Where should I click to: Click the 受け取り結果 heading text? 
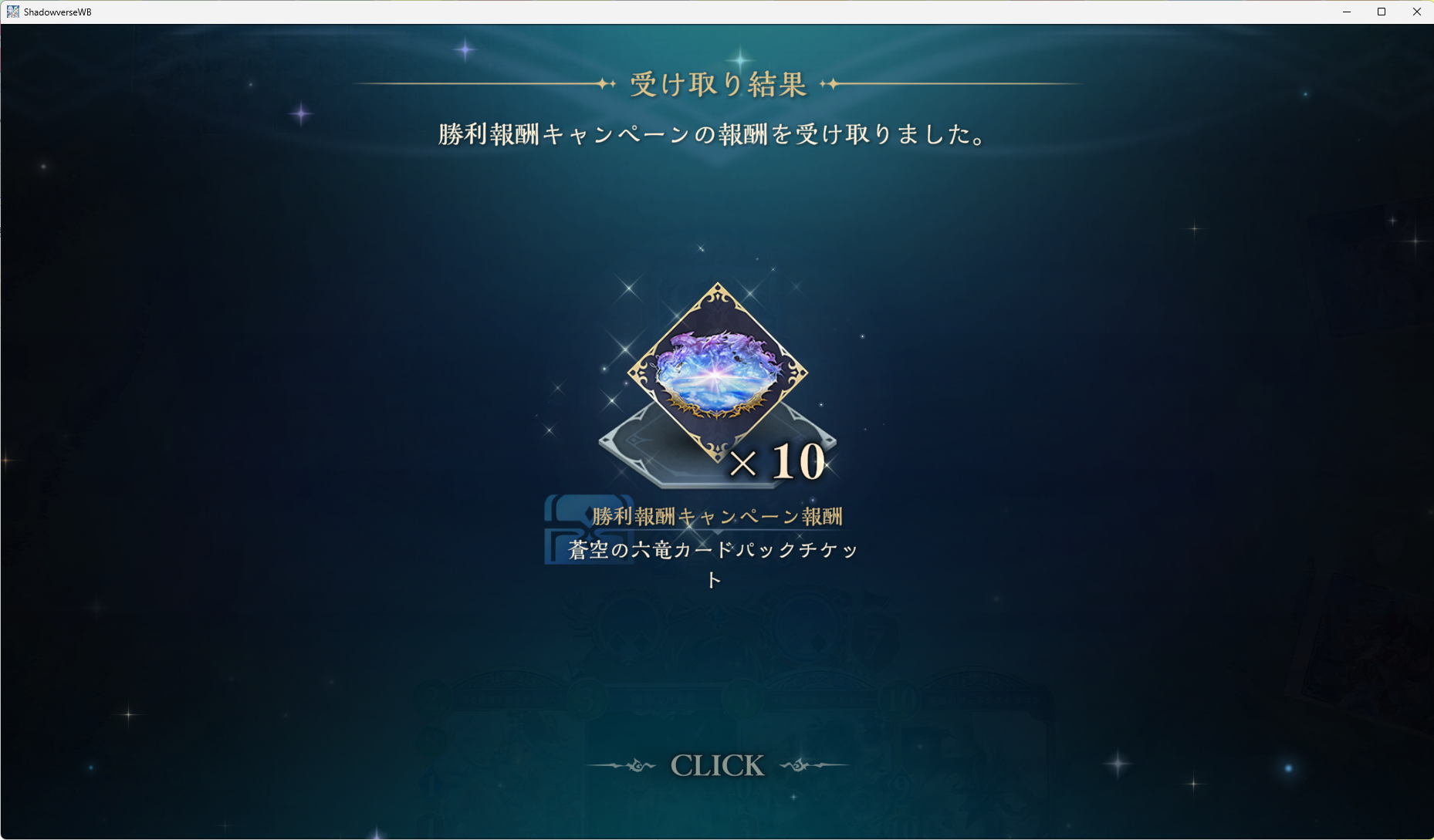718,84
